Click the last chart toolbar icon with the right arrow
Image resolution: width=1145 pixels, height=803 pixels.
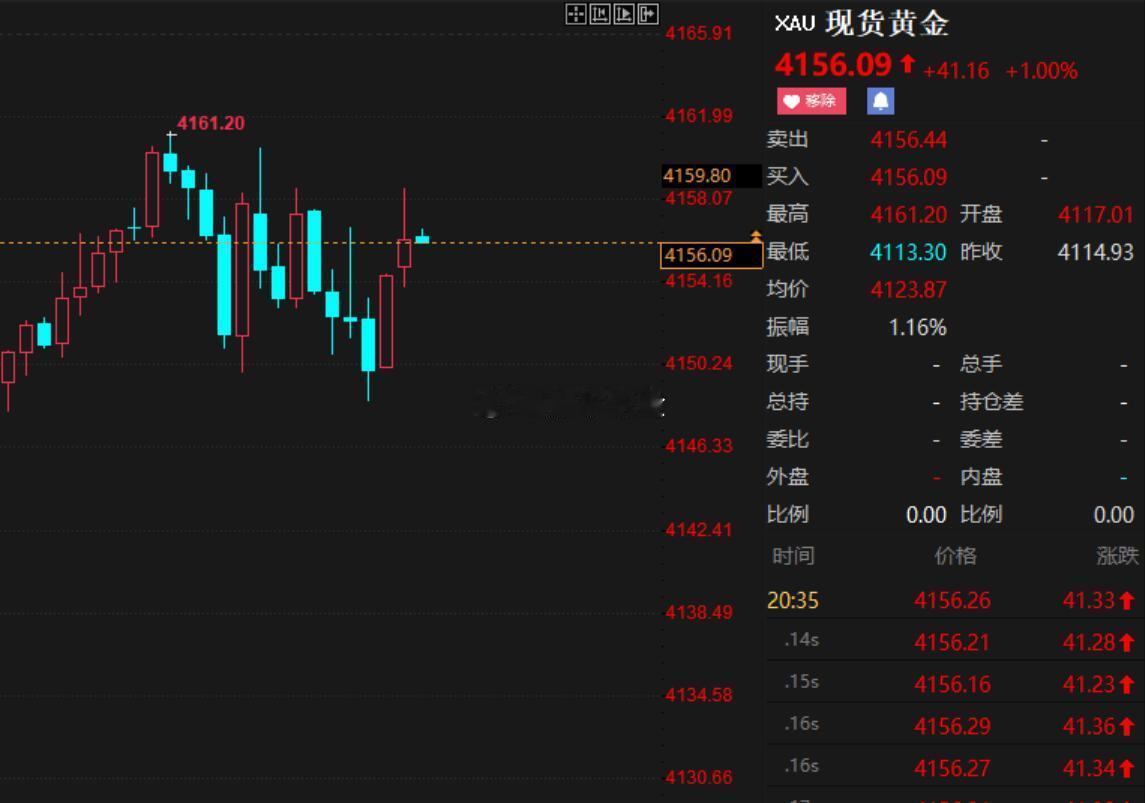pos(648,15)
